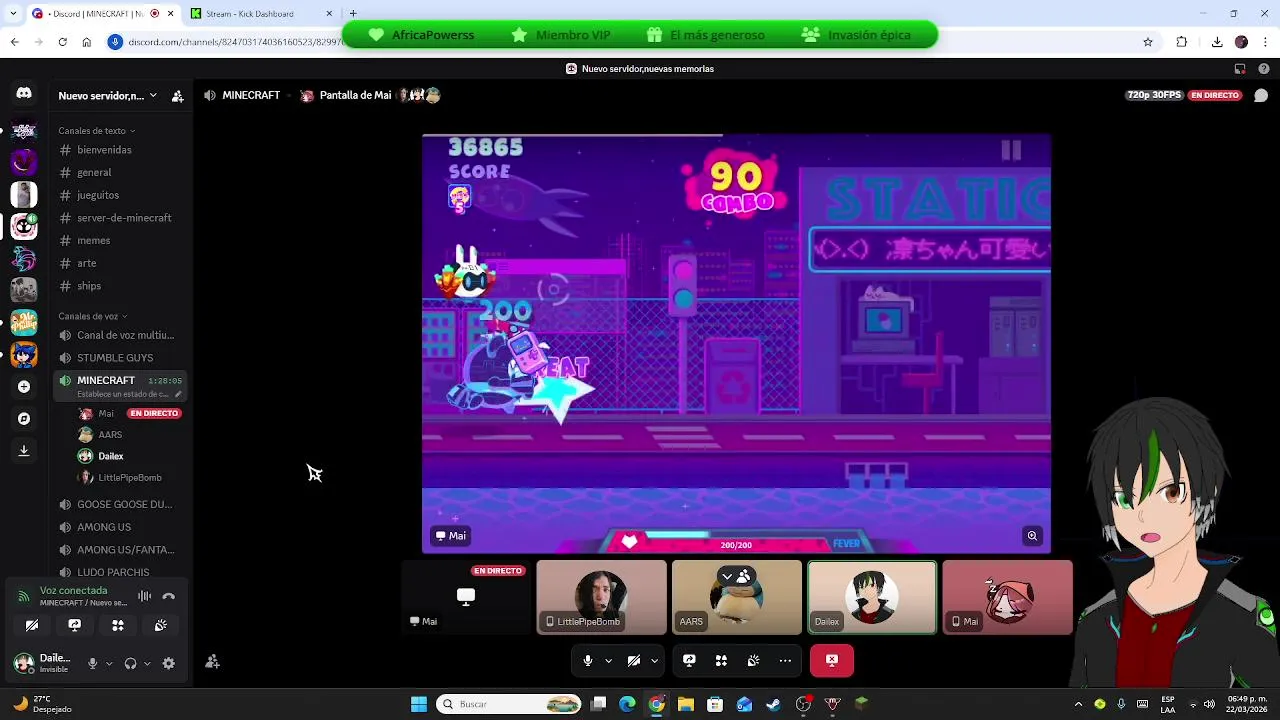This screenshot has height=720, width=1280.
Task: Toggle camera in the voice connected panel
Action: point(32,625)
